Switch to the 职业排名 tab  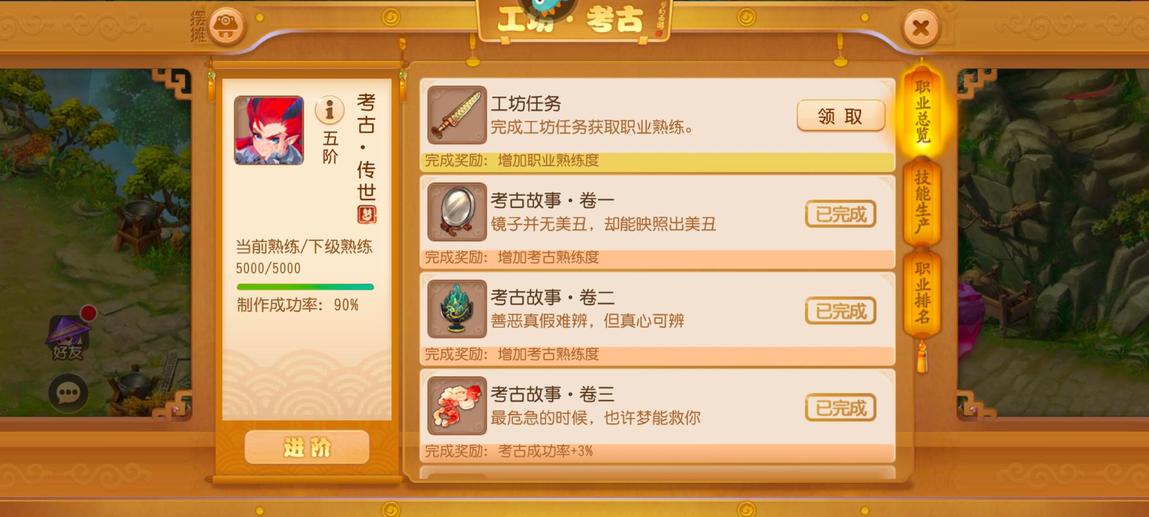coord(922,293)
